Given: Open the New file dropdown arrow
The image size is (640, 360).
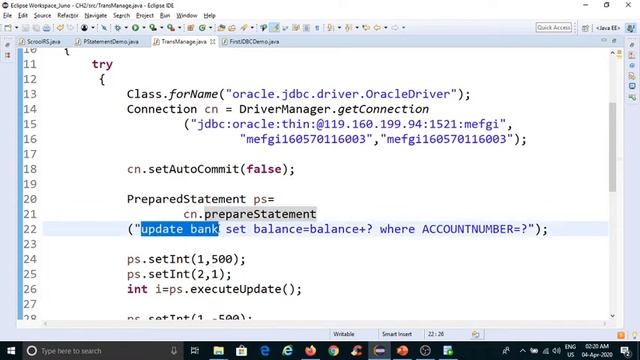Looking at the screenshot, I should [17, 28].
